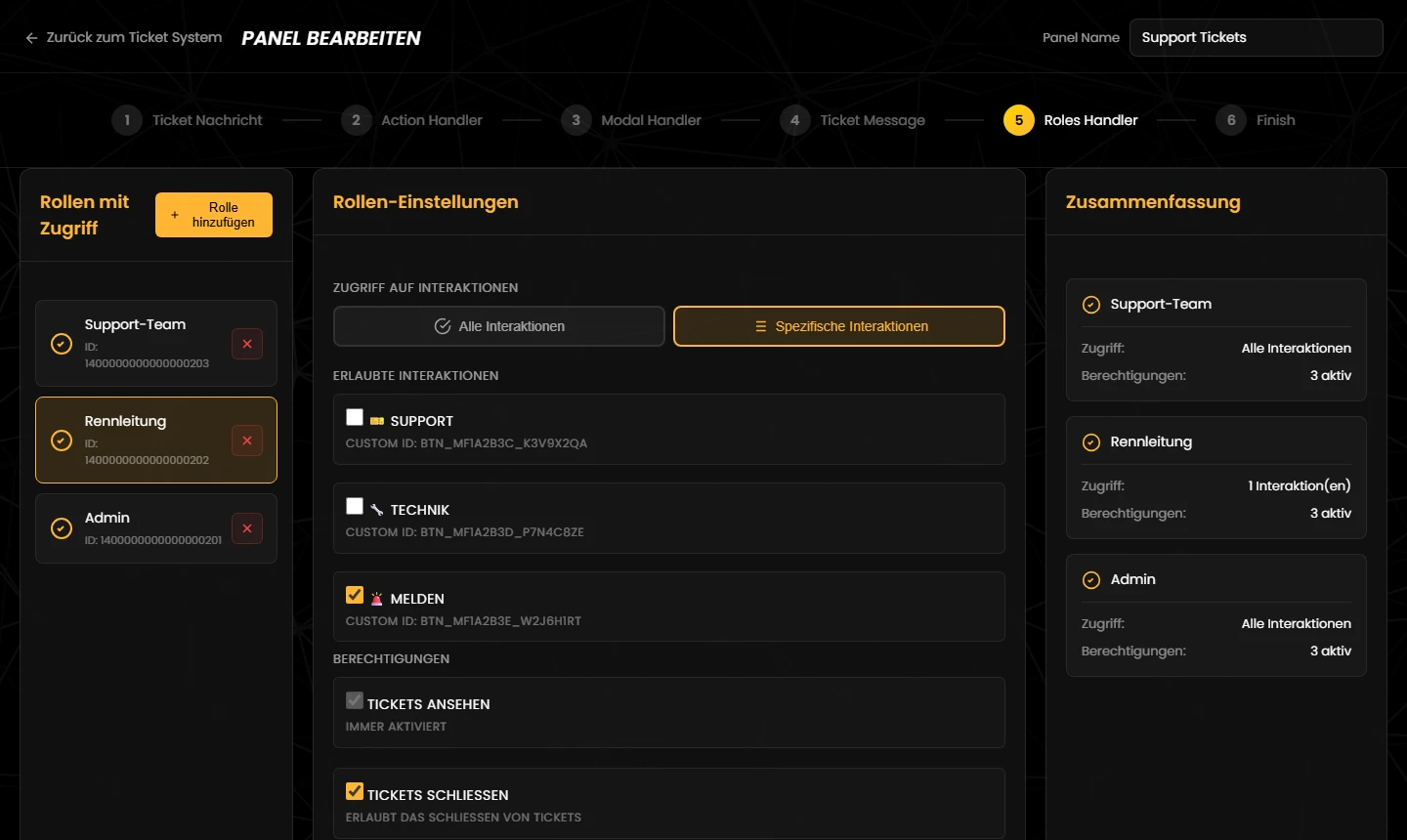Remove the Admin role with its red X
Viewport: 1407px width, 840px height.
(x=247, y=528)
